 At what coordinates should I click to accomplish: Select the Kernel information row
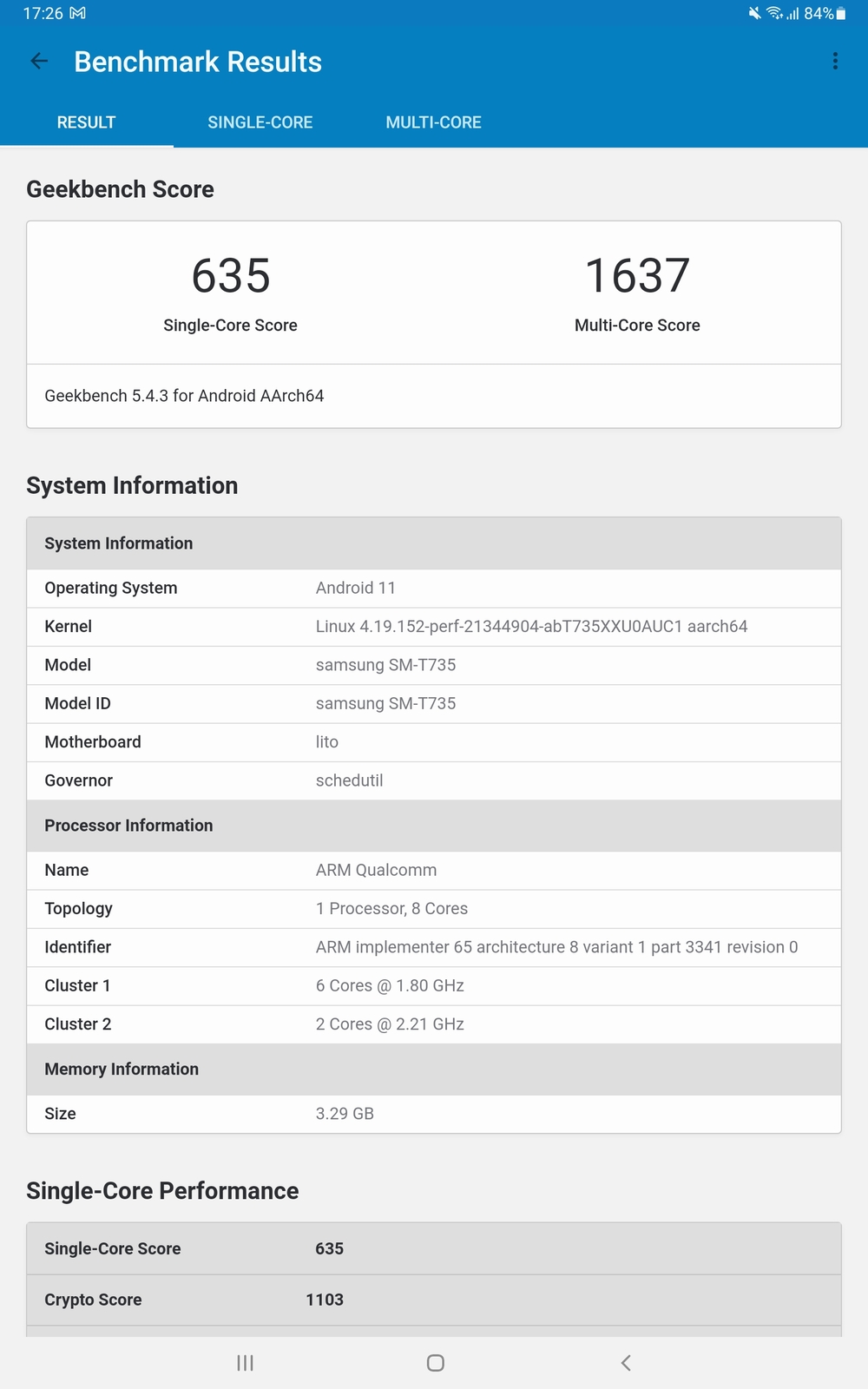[434, 627]
